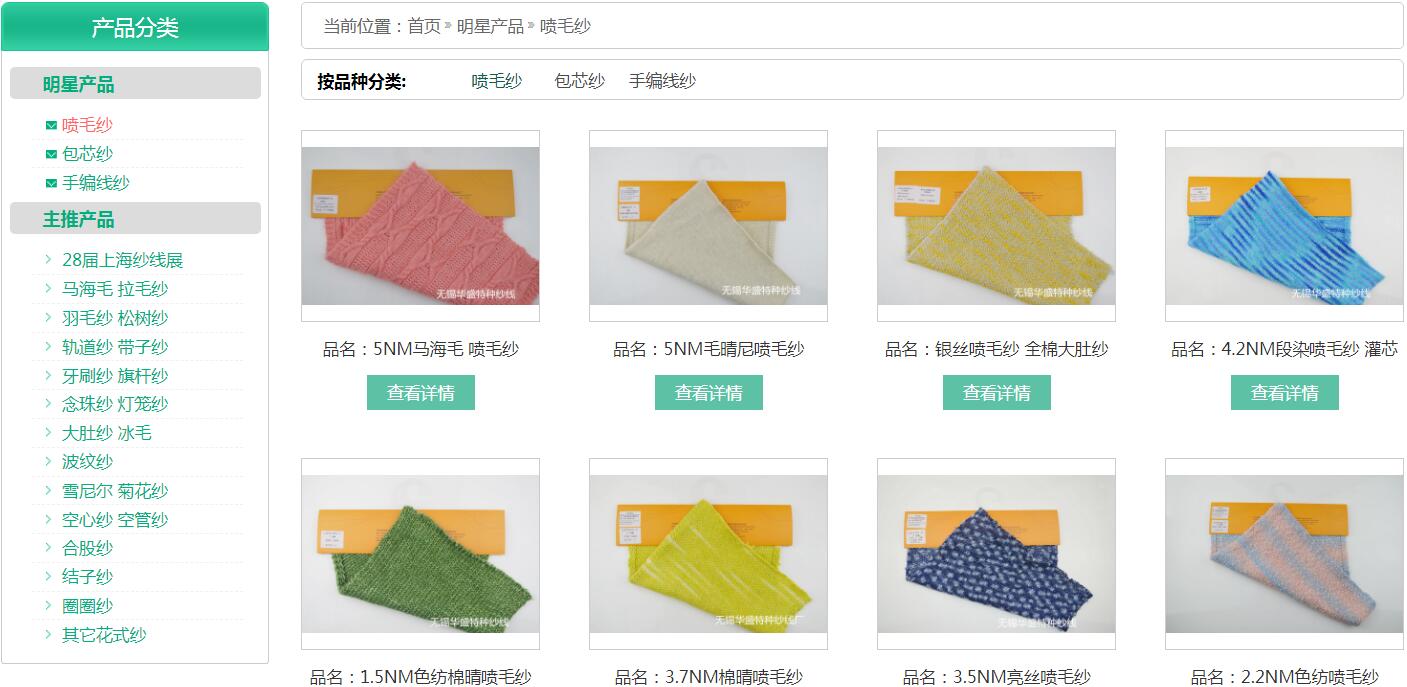Click 查看详情 under 4.2NM段染喷毛纱

1285,393
